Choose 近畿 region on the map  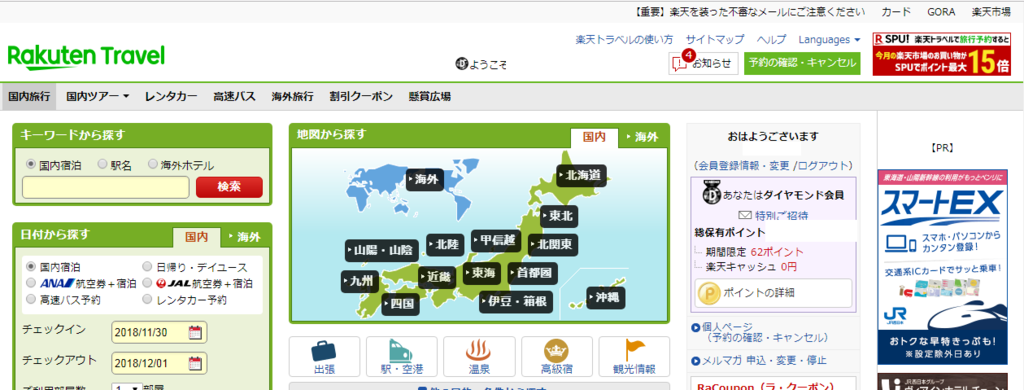tap(438, 277)
